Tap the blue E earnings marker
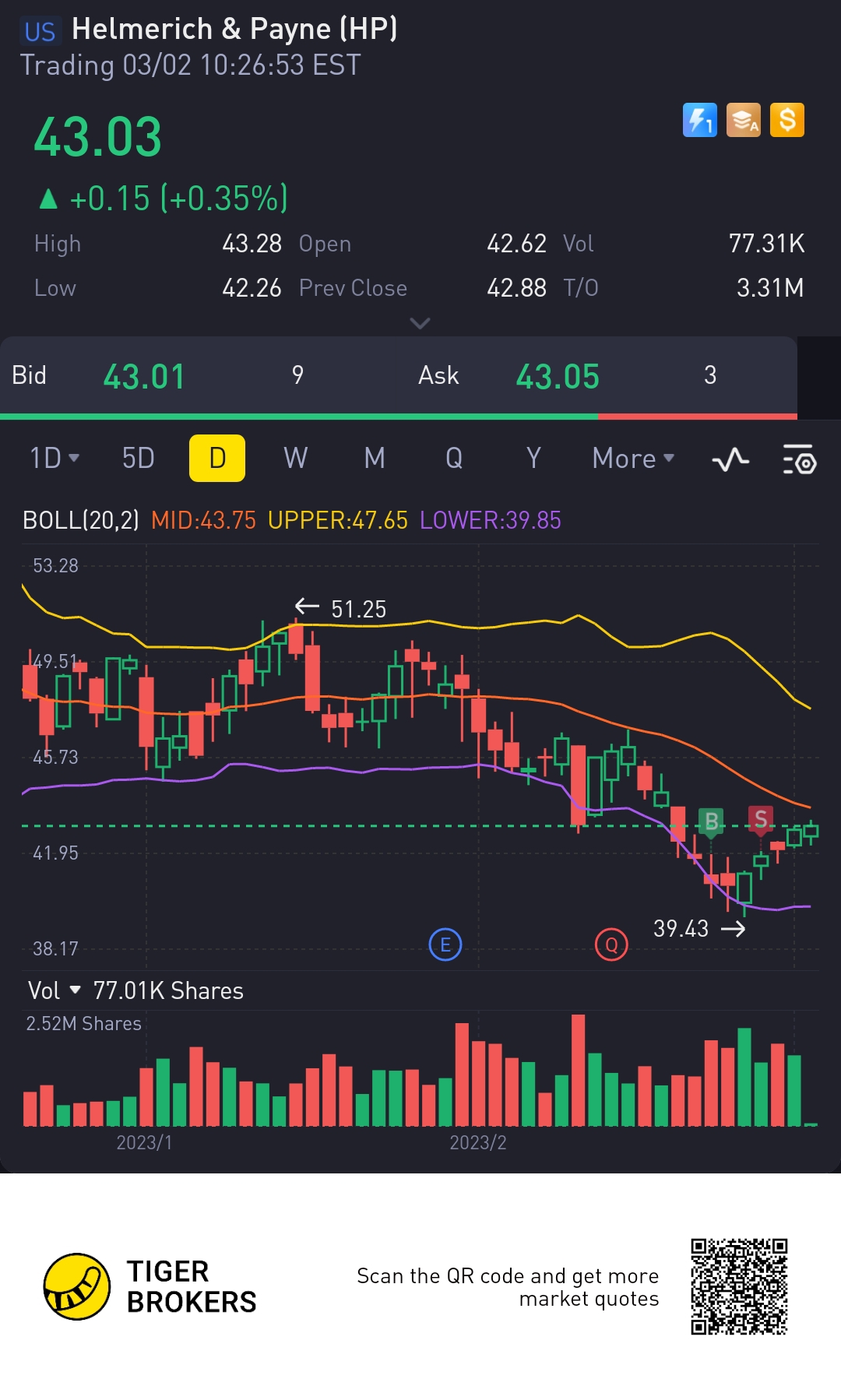Image resolution: width=841 pixels, height=1400 pixels. (445, 944)
